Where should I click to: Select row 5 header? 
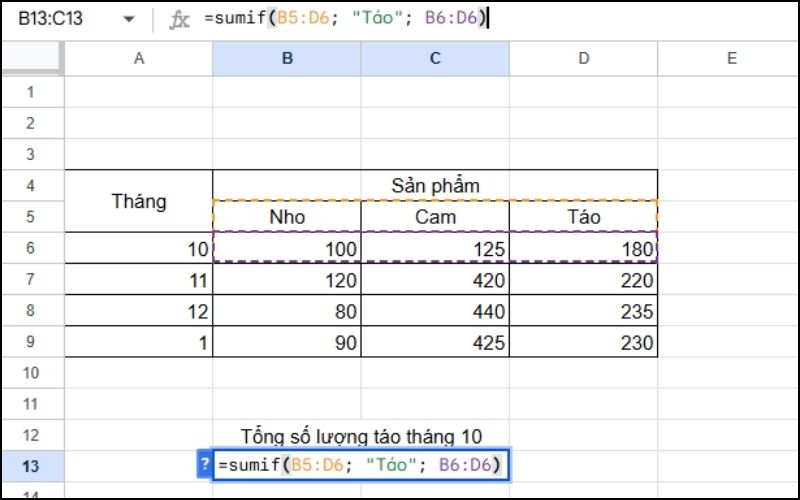(31, 216)
